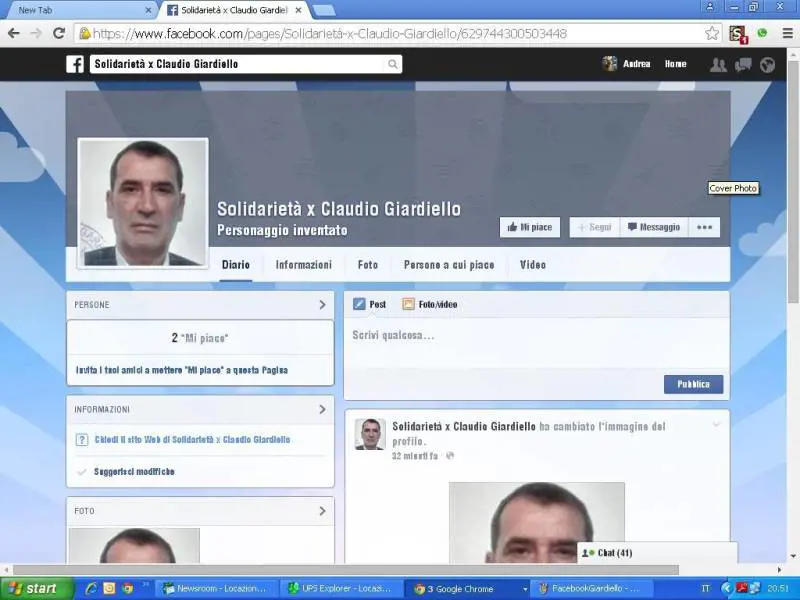Image resolution: width=800 pixels, height=600 pixels.
Task: Bookmark page with star icon
Action: tap(711, 33)
